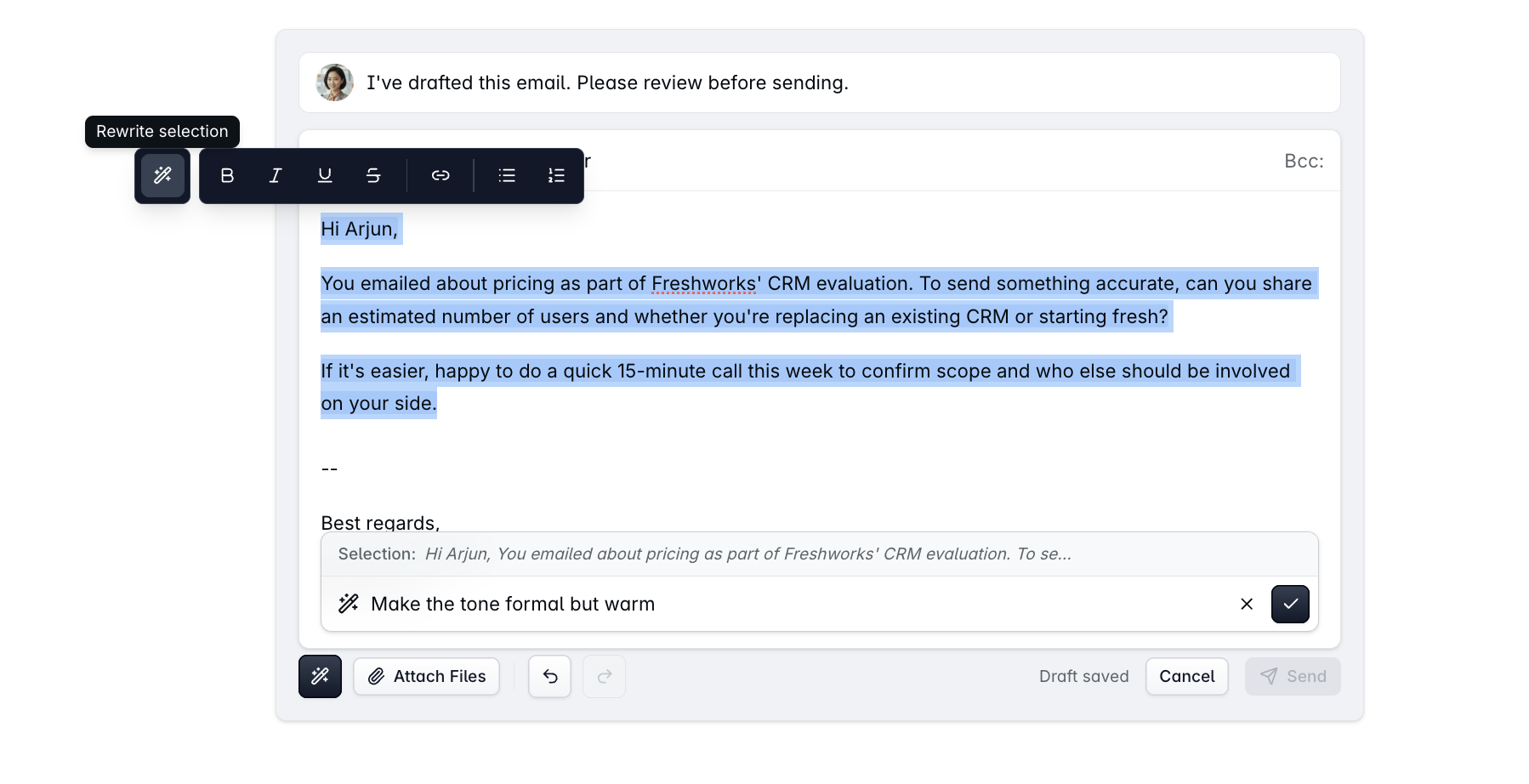Convert selection to bulleted list
The image size is (1529, 784).
(507, 176)
